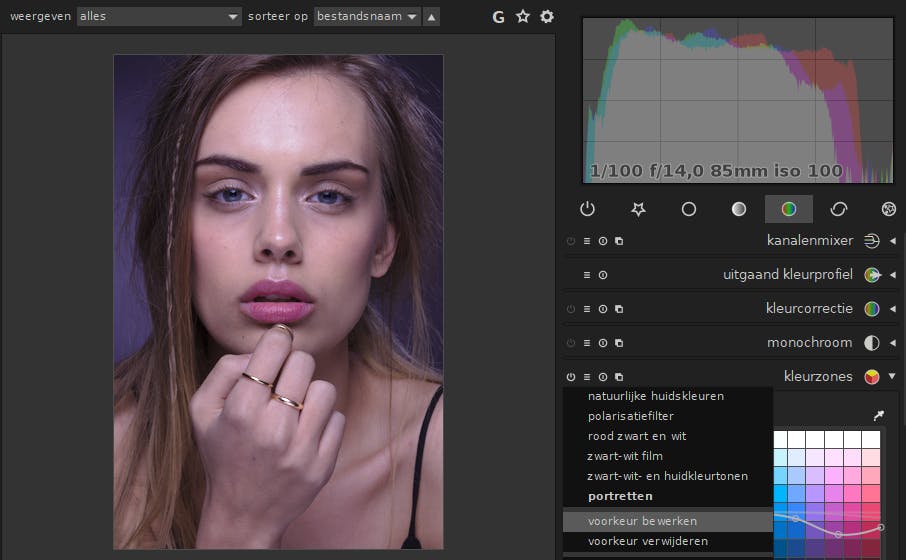Open the gear preferences icon
This screenshot has width=906, height=560.
click(x=546, y=17)
